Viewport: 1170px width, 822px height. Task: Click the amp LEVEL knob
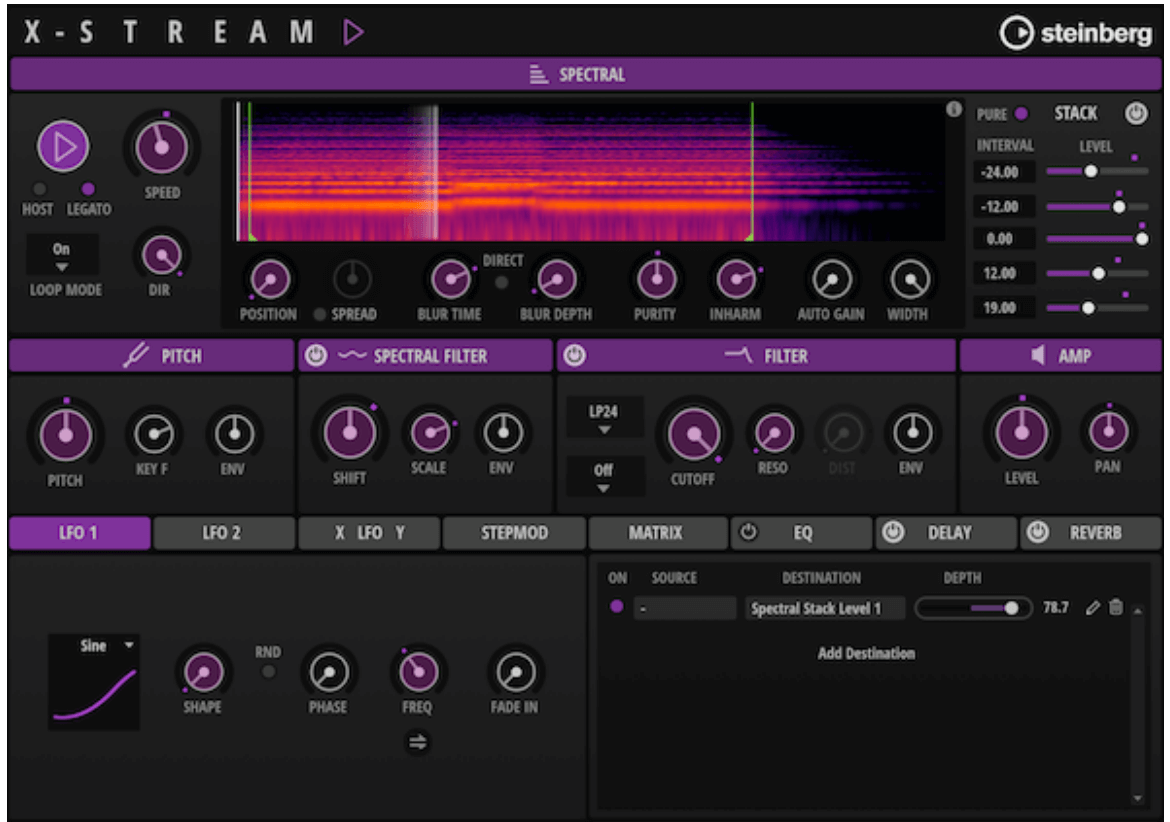click(1021, 432)
